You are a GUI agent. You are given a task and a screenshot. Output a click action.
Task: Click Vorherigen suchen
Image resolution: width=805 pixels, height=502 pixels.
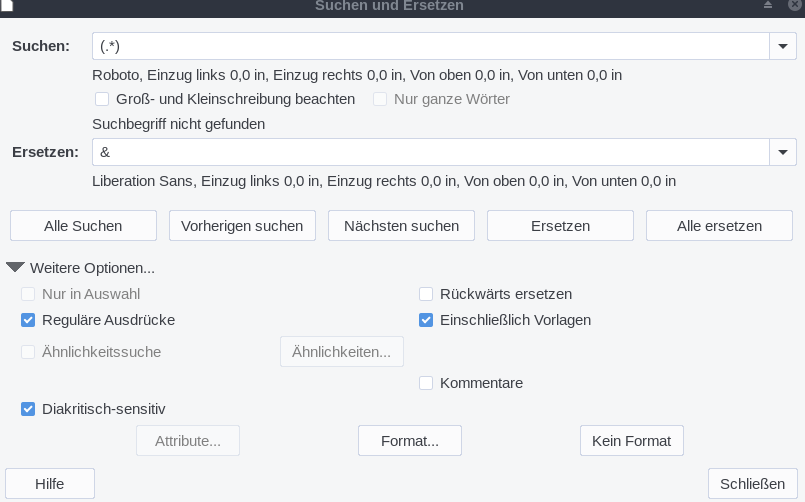242,226
